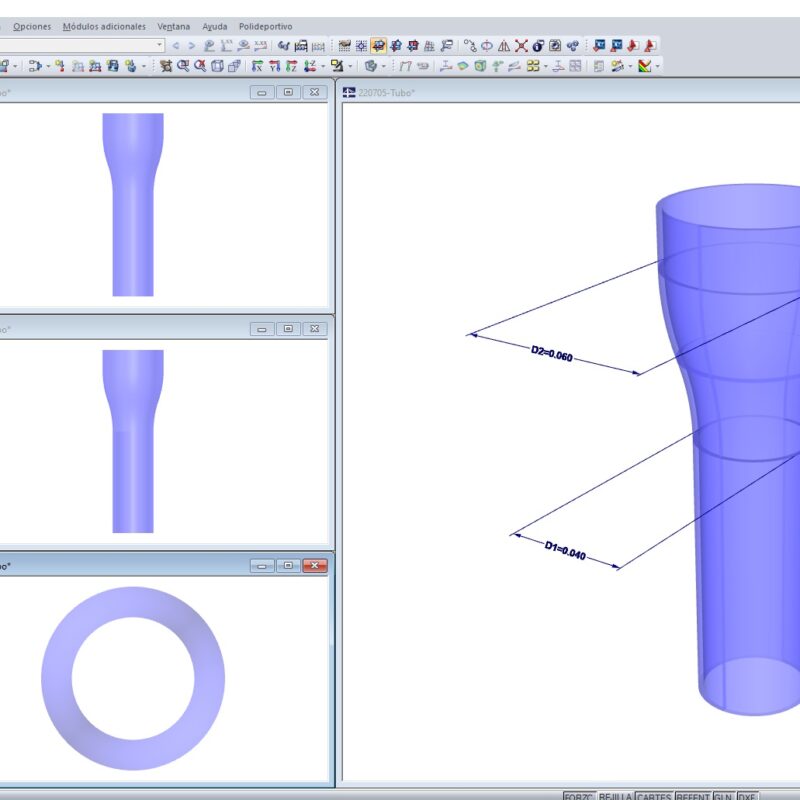This screenshot has width=800, height=800.
Task: Open the Ayuda menu
Action: pos(214,27)
